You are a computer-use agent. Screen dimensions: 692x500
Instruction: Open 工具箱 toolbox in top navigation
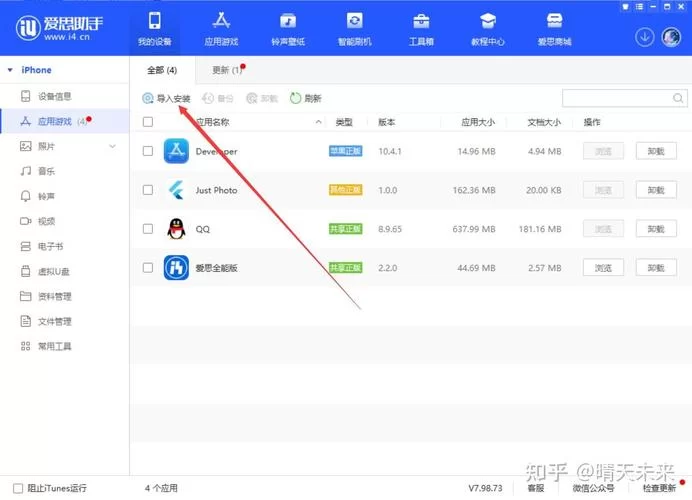pyautogui.click(x=421, y=28)
